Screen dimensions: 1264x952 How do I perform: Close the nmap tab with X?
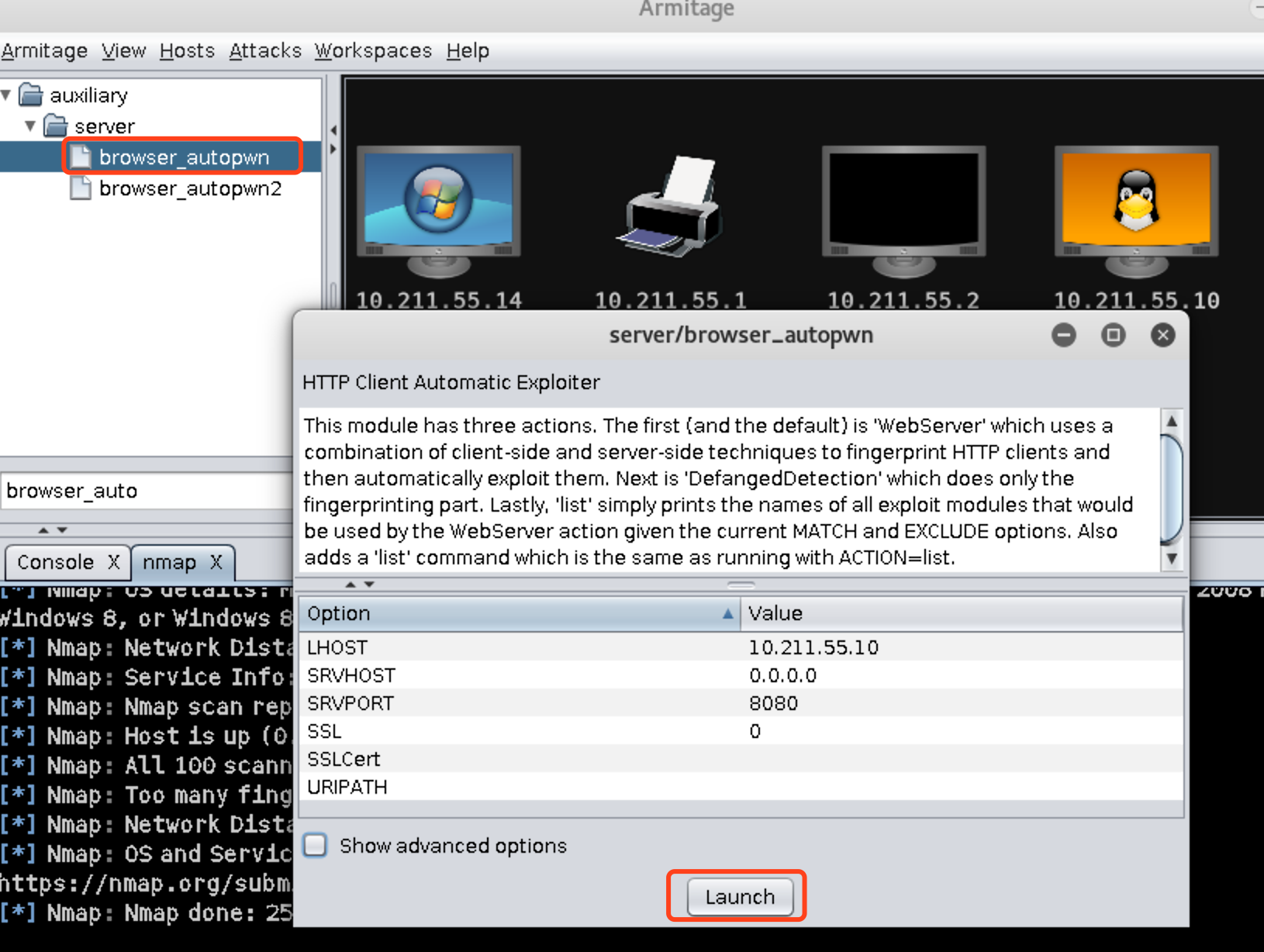click(x=216, y=561)
